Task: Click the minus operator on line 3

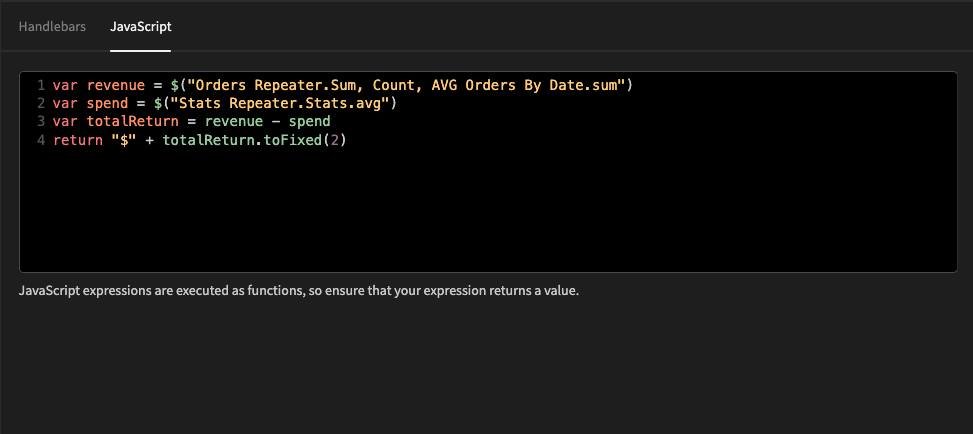Action: 276,121
